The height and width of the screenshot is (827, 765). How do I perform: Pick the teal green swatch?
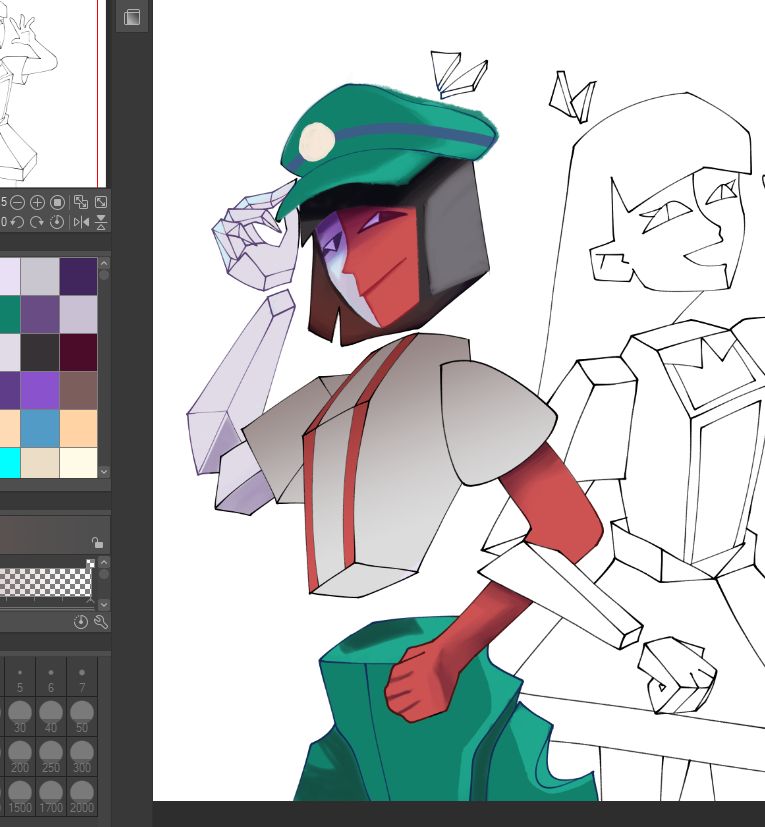pos(10,314)
